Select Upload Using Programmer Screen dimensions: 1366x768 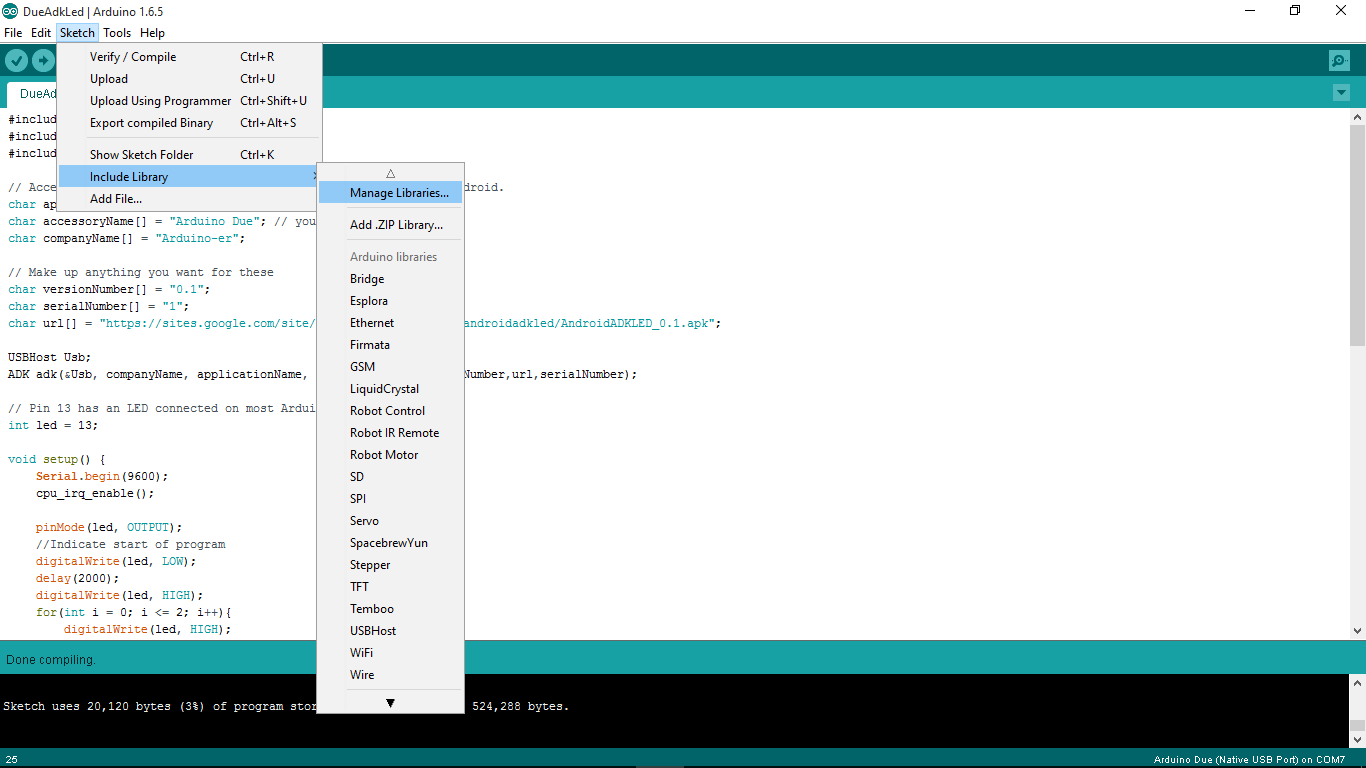tap(190, 101)
